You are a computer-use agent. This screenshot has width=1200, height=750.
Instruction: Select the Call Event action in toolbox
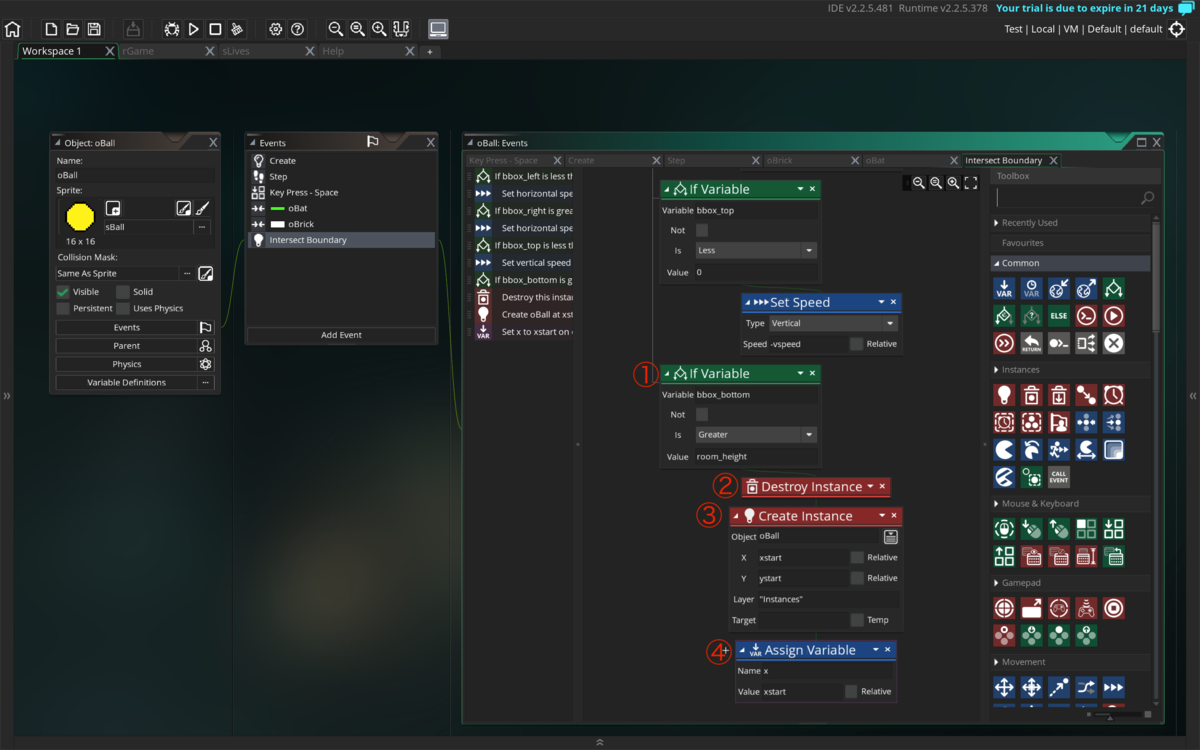(1057, 476)
